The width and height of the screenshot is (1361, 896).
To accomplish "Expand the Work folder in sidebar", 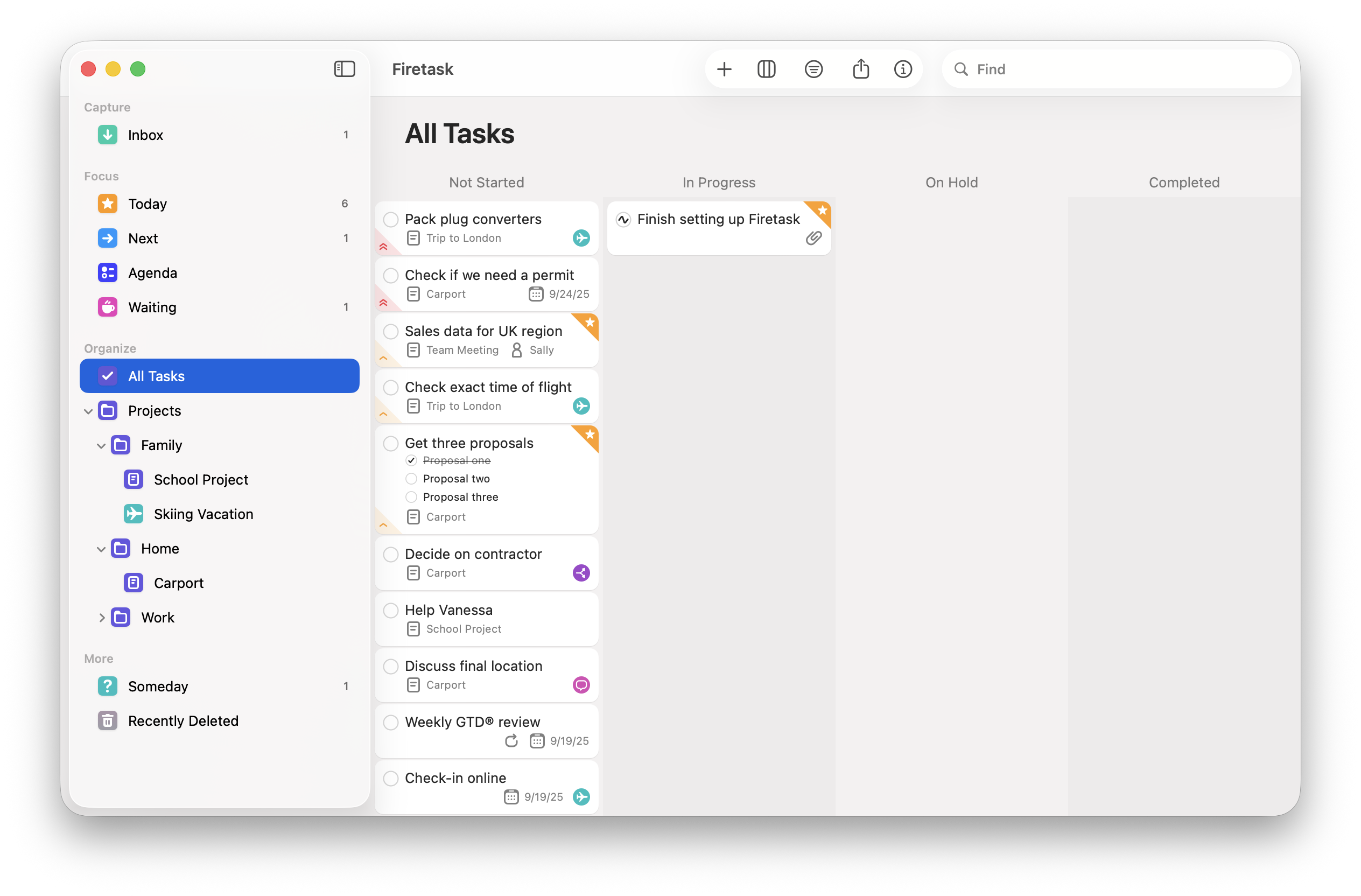I will point(101,618).
